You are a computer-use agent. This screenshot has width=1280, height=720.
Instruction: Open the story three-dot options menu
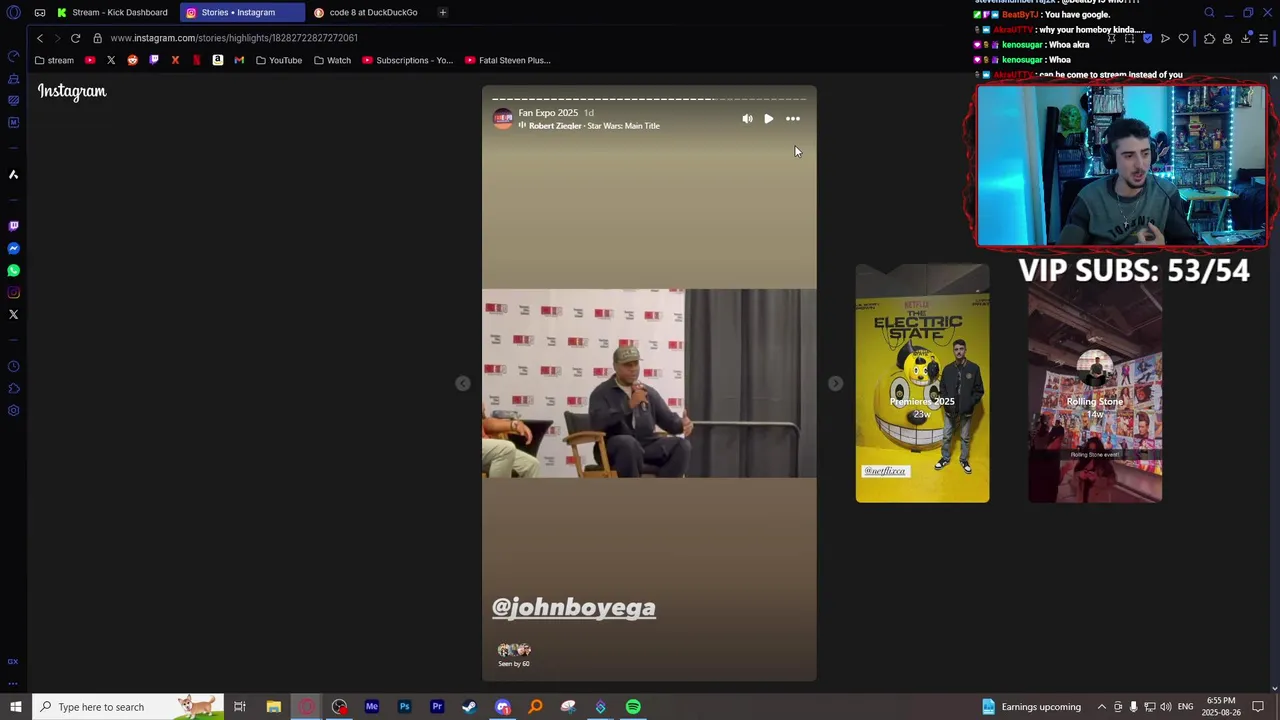[793, 119]
